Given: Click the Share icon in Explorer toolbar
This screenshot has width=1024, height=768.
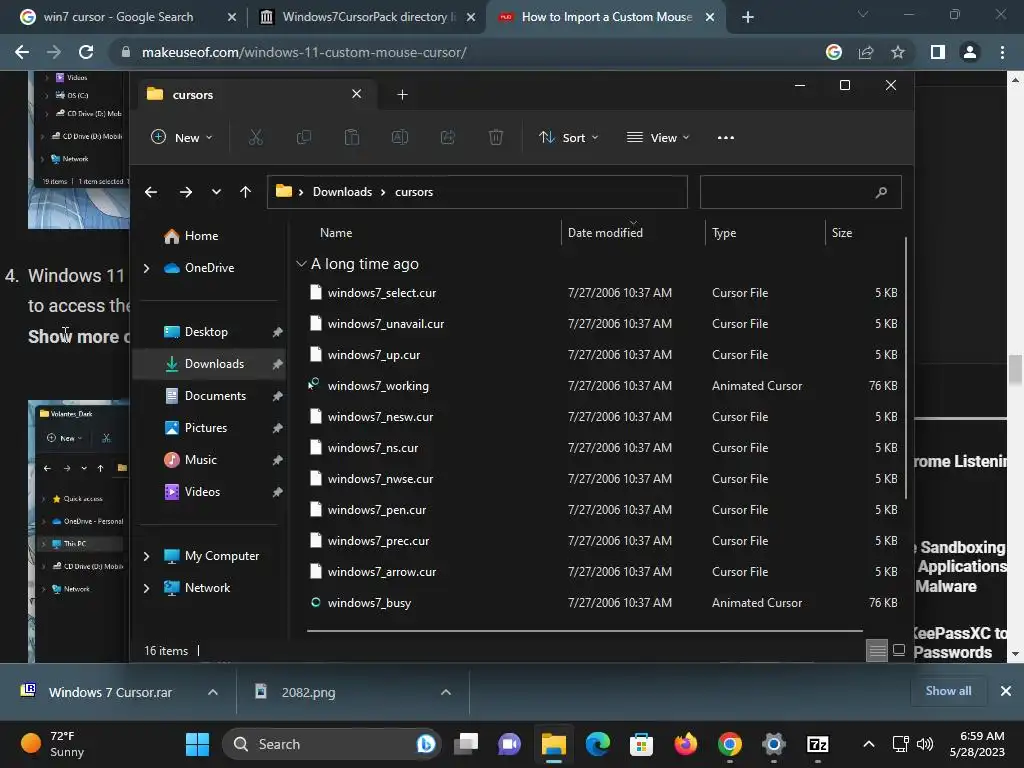Looking at the screenshot, I should pos(448,137).
